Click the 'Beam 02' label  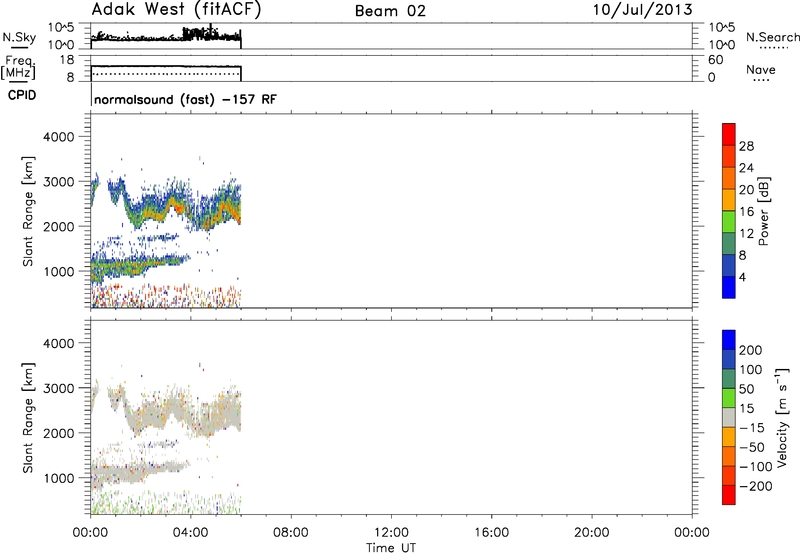pyautogui.click(x=390, y=11)
